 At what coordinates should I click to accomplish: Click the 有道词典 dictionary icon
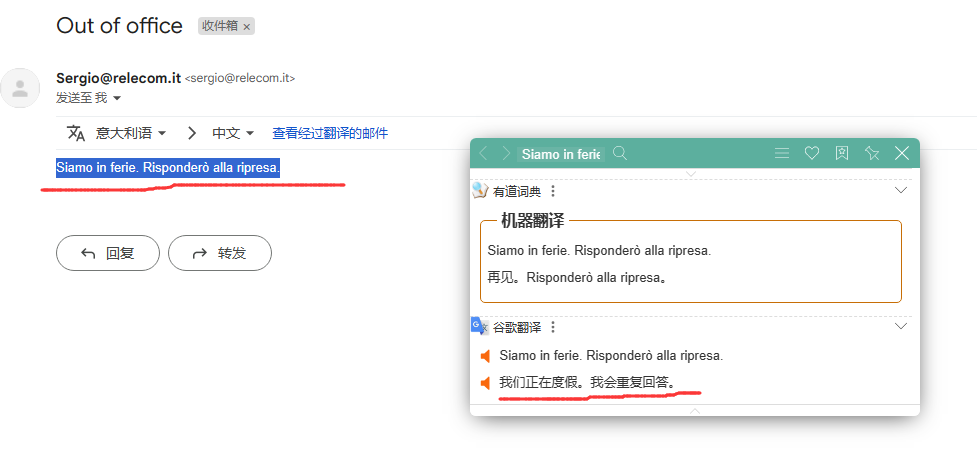pyautogui.click(x=480, y=191)
